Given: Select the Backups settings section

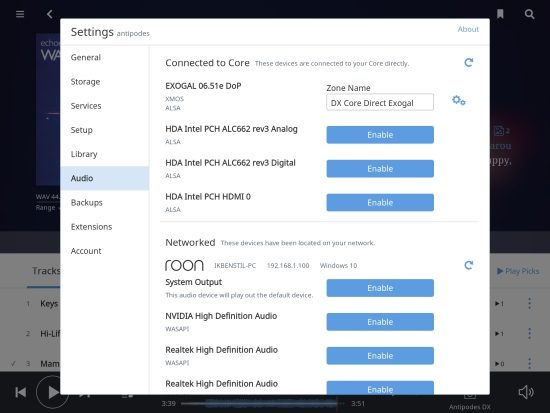Looking at the screenshot, I should click(x=105, y=202).
